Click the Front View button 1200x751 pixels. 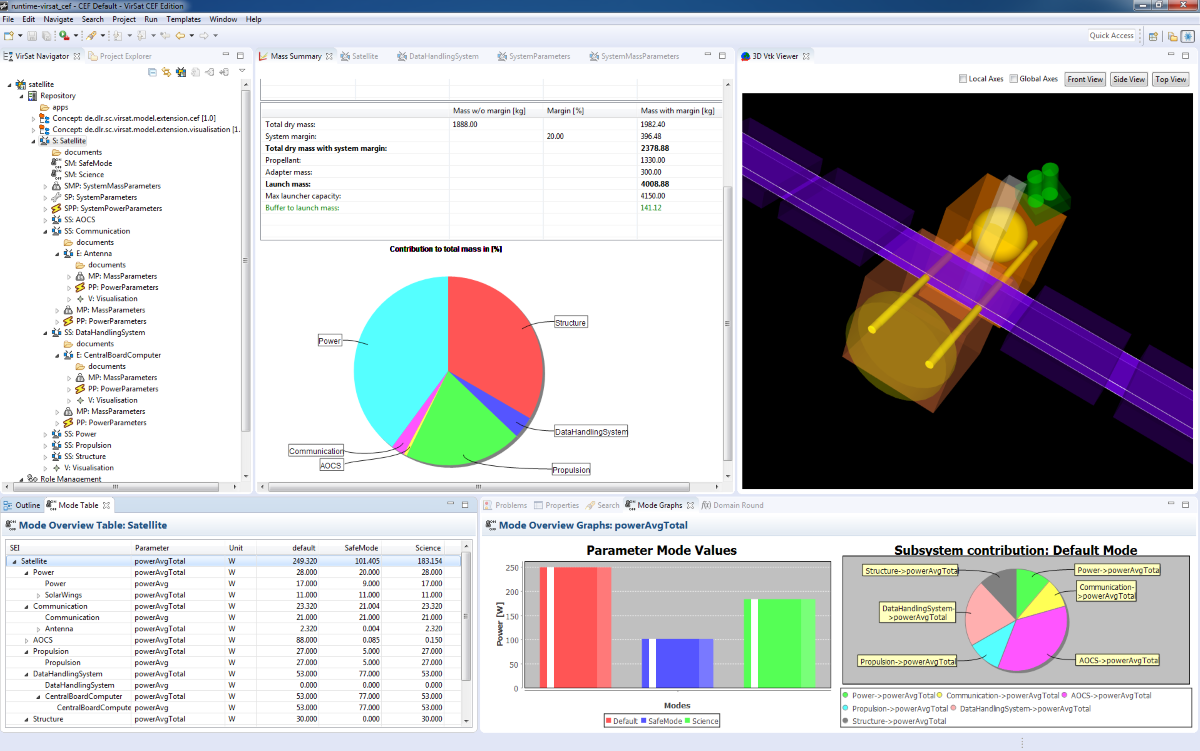(1085, 79)
